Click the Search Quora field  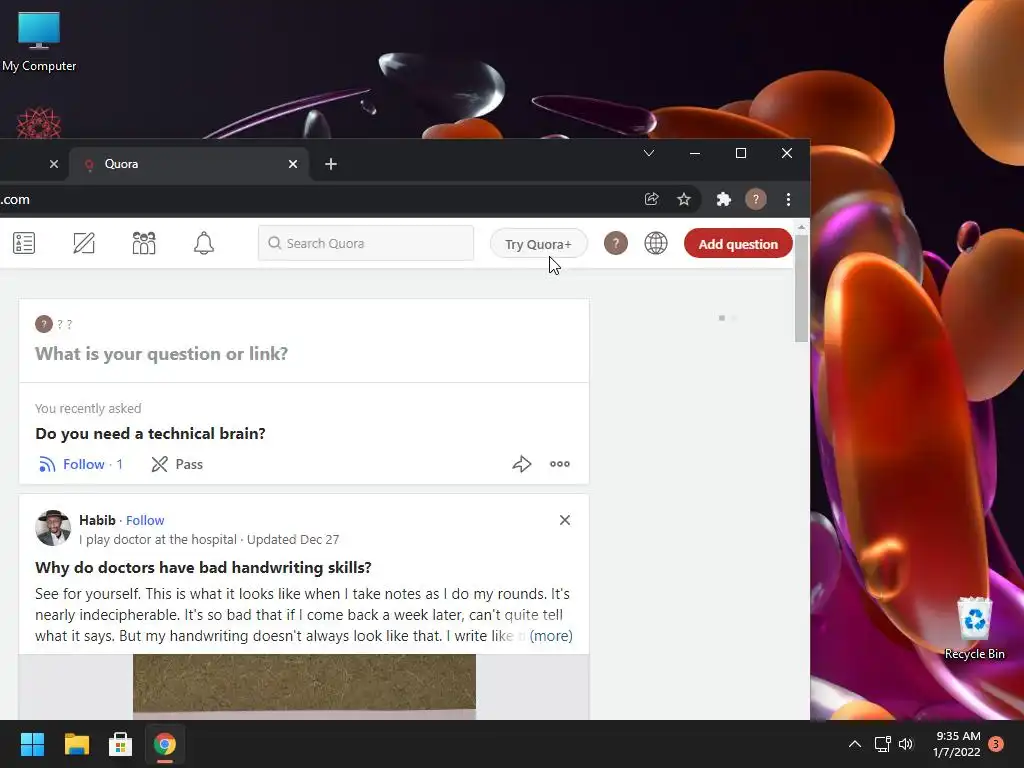click(366, 243)
